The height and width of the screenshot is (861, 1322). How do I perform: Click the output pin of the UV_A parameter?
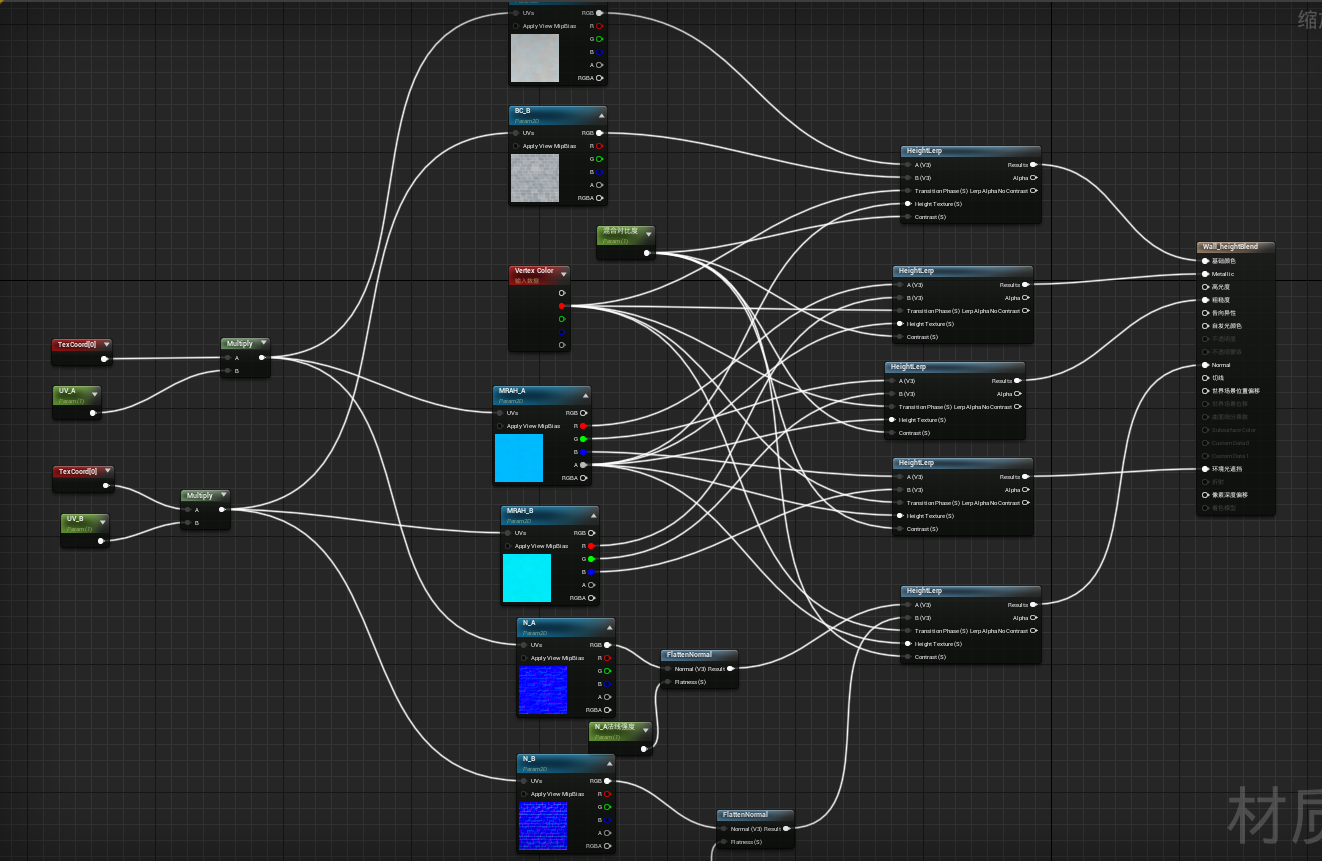click(x=93, y=412)
